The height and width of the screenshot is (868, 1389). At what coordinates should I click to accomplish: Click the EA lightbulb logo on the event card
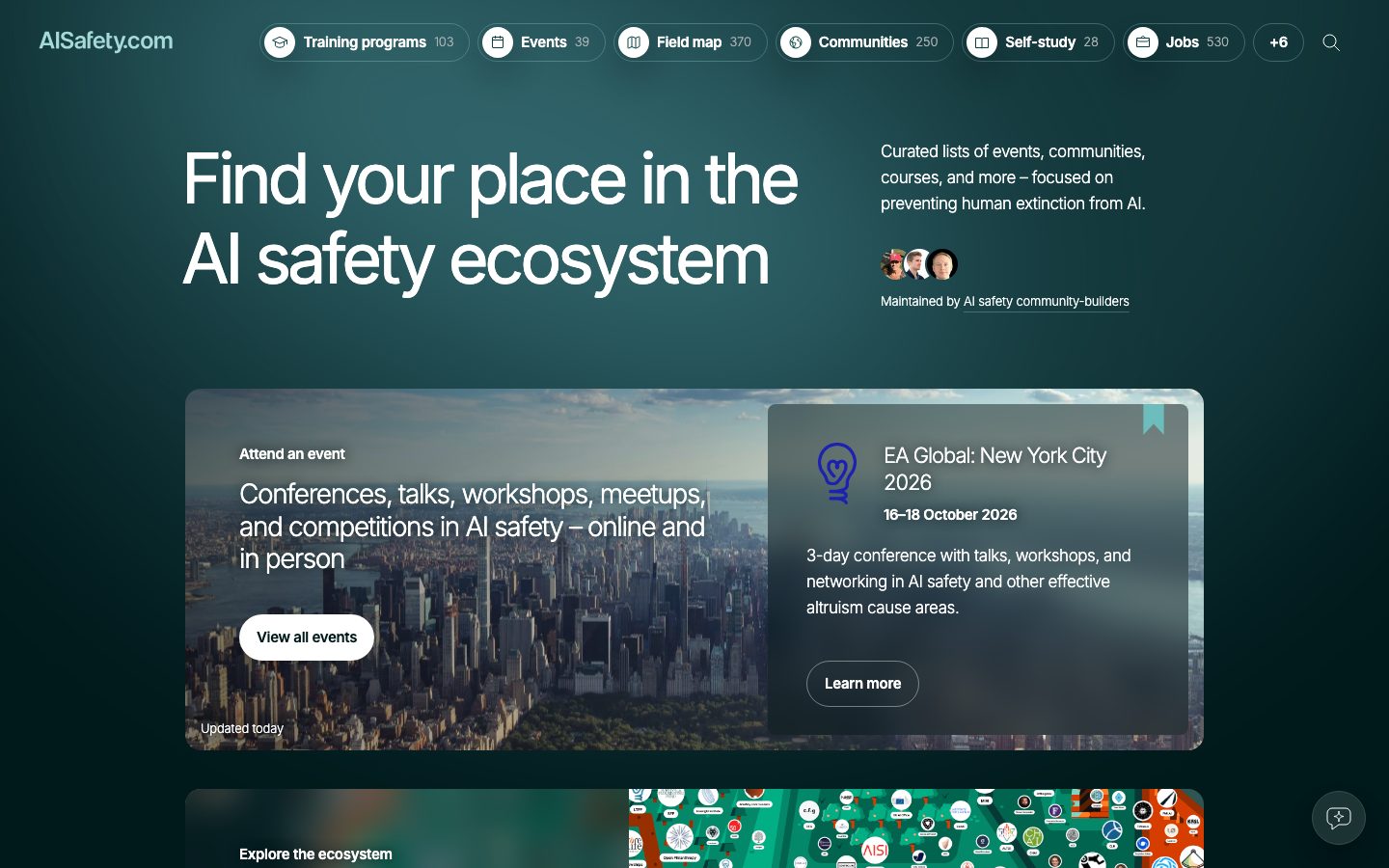point(836,474)
